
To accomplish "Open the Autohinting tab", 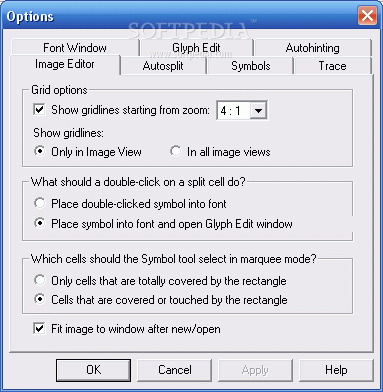I will tap(313, 48).
